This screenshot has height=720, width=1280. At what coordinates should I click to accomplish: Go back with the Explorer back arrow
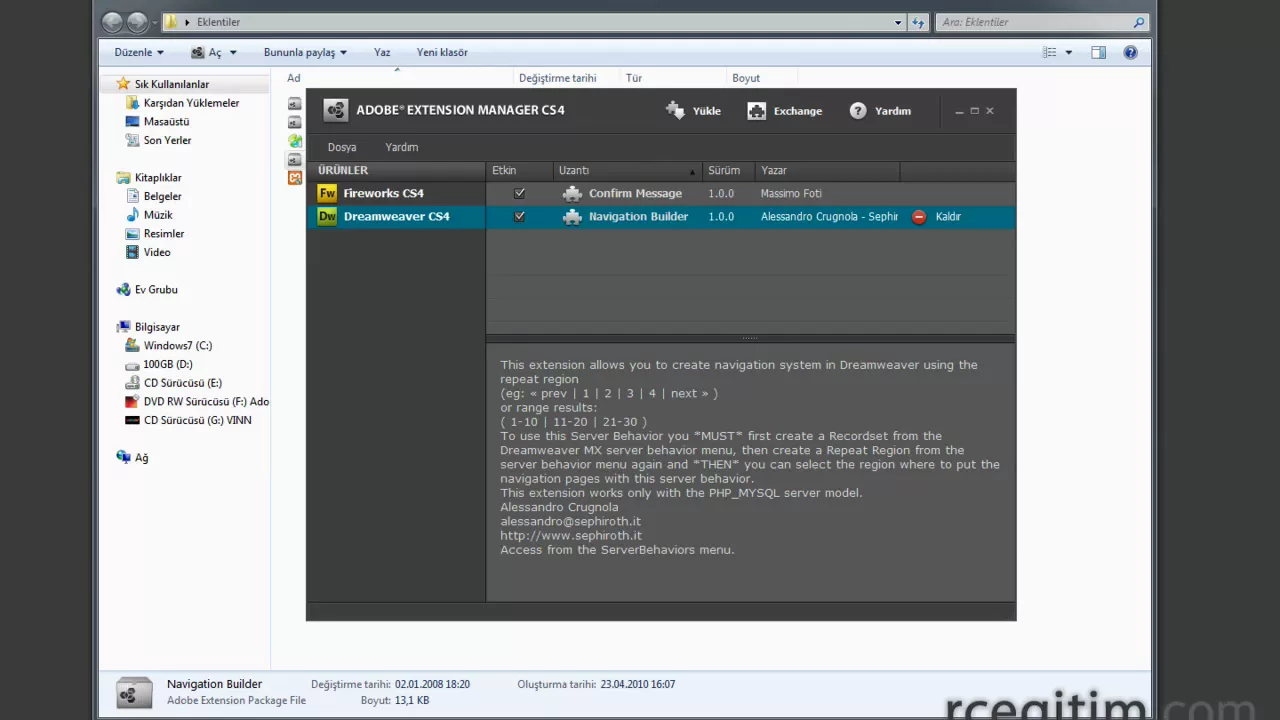(113, 22)
